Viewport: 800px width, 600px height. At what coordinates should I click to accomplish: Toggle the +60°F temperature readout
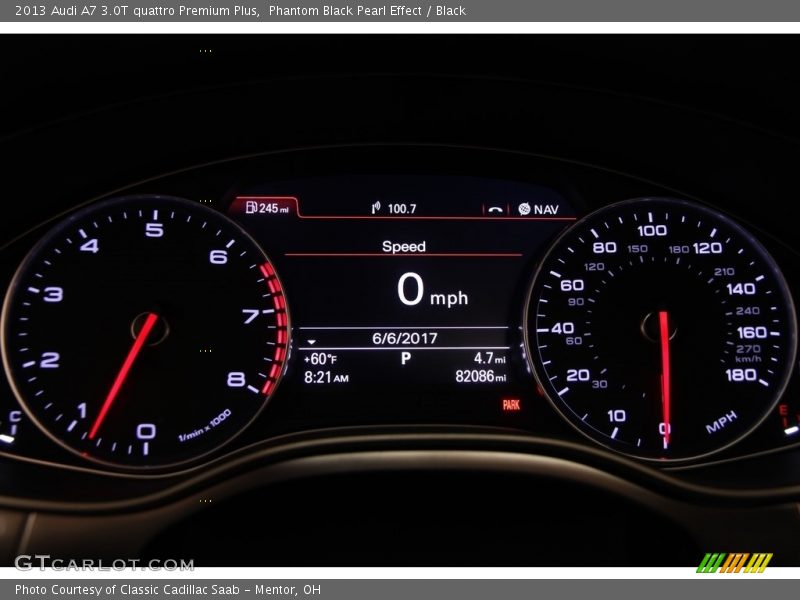(319, 358)
